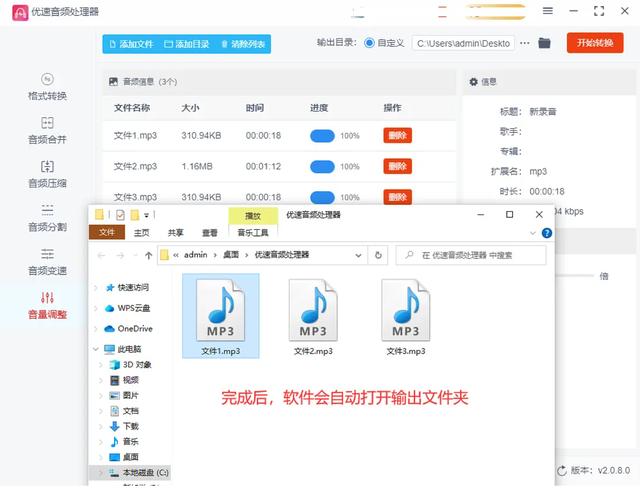Click admin in the address breadcrumb
Image resolution: width=640 pixels, height=489 pixels.
click(x=196, y=255)
